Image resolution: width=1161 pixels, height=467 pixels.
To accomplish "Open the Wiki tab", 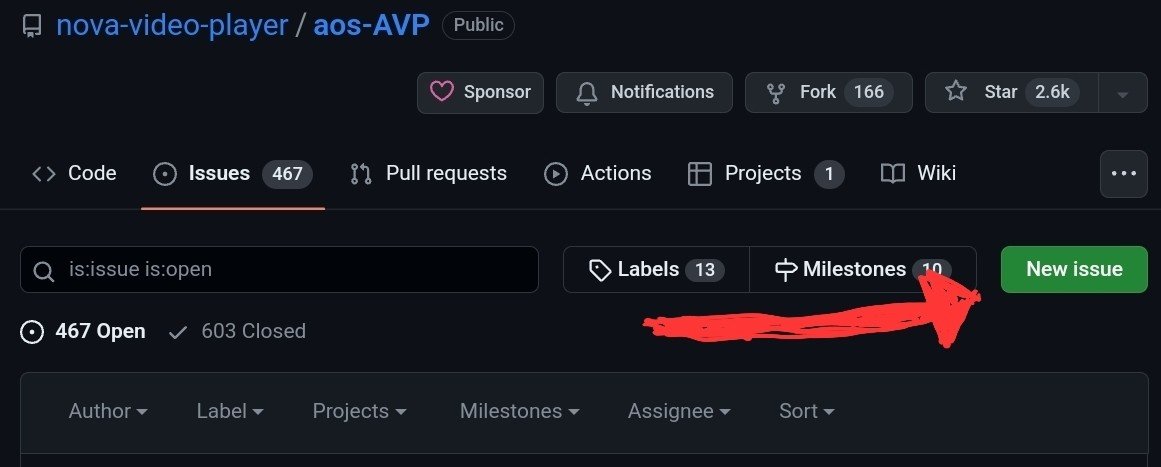I will (918, 173).
